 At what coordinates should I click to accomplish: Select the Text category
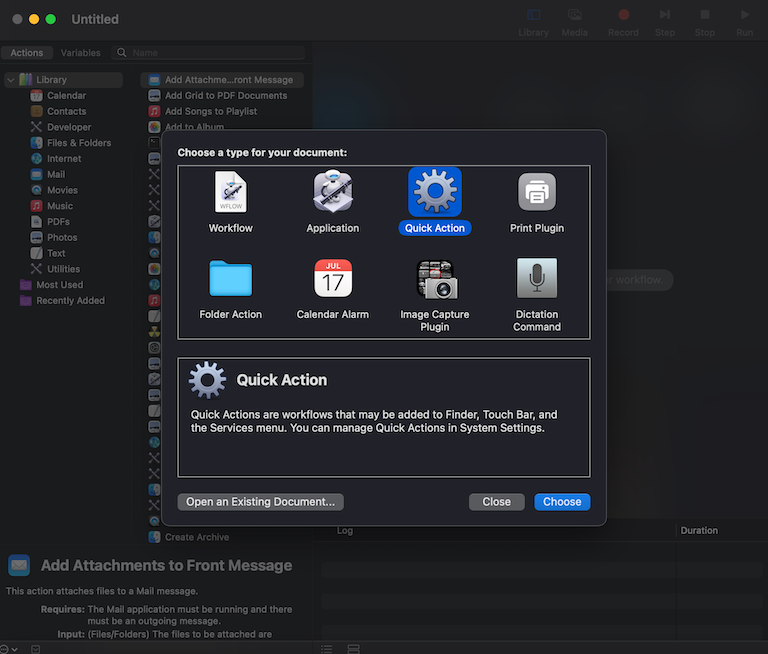(56, 253)
